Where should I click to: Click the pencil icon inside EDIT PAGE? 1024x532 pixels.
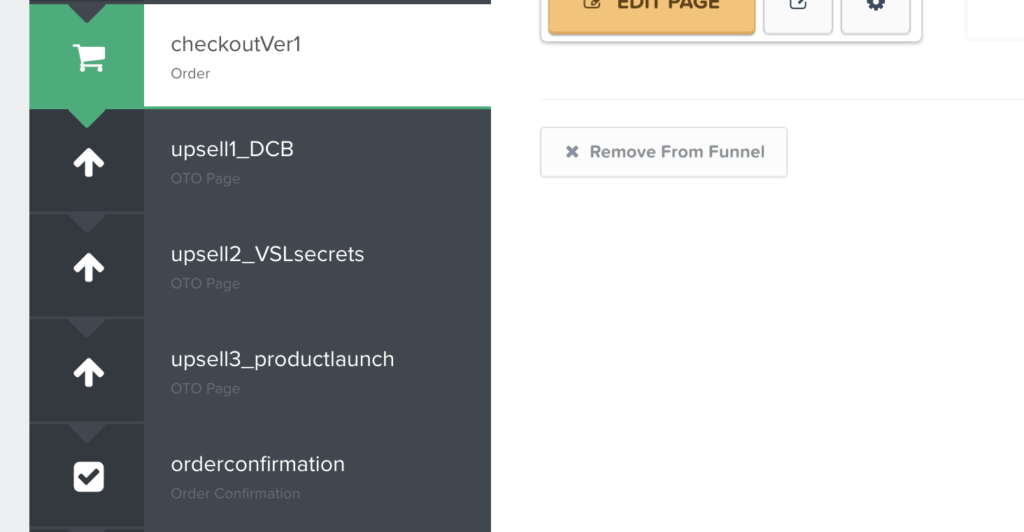(x=592, y=5)
